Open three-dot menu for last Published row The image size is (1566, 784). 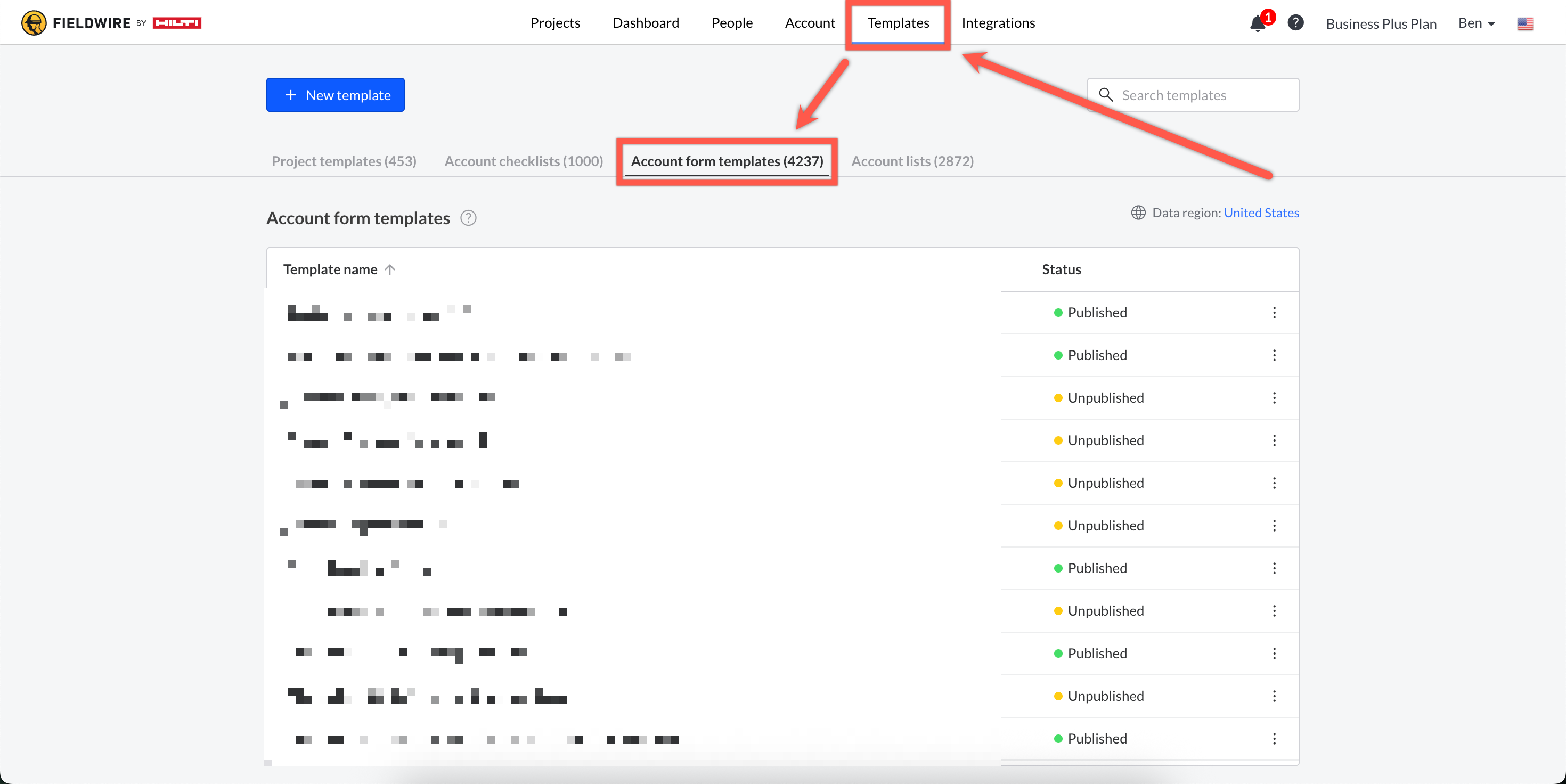point(1274,738)
